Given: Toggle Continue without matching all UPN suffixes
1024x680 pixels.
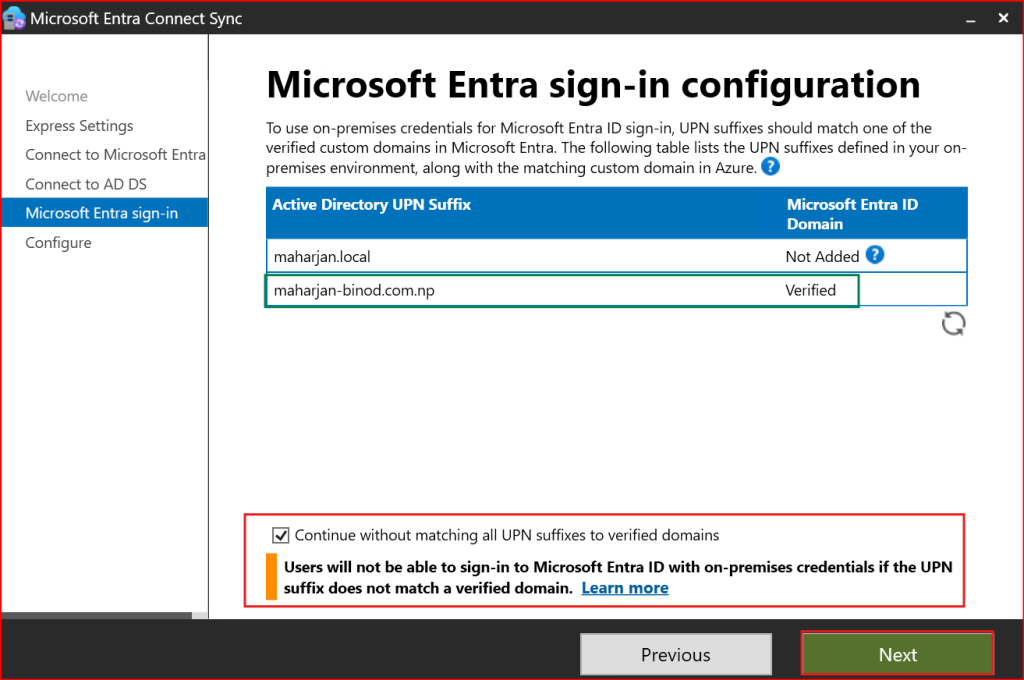Looking at the screenshot, I should (x=281, y=535).
